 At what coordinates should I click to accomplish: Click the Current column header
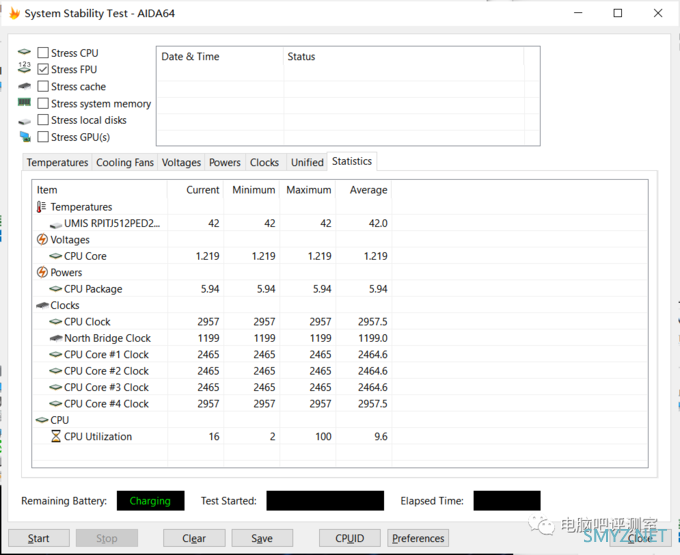pos(196,190)
